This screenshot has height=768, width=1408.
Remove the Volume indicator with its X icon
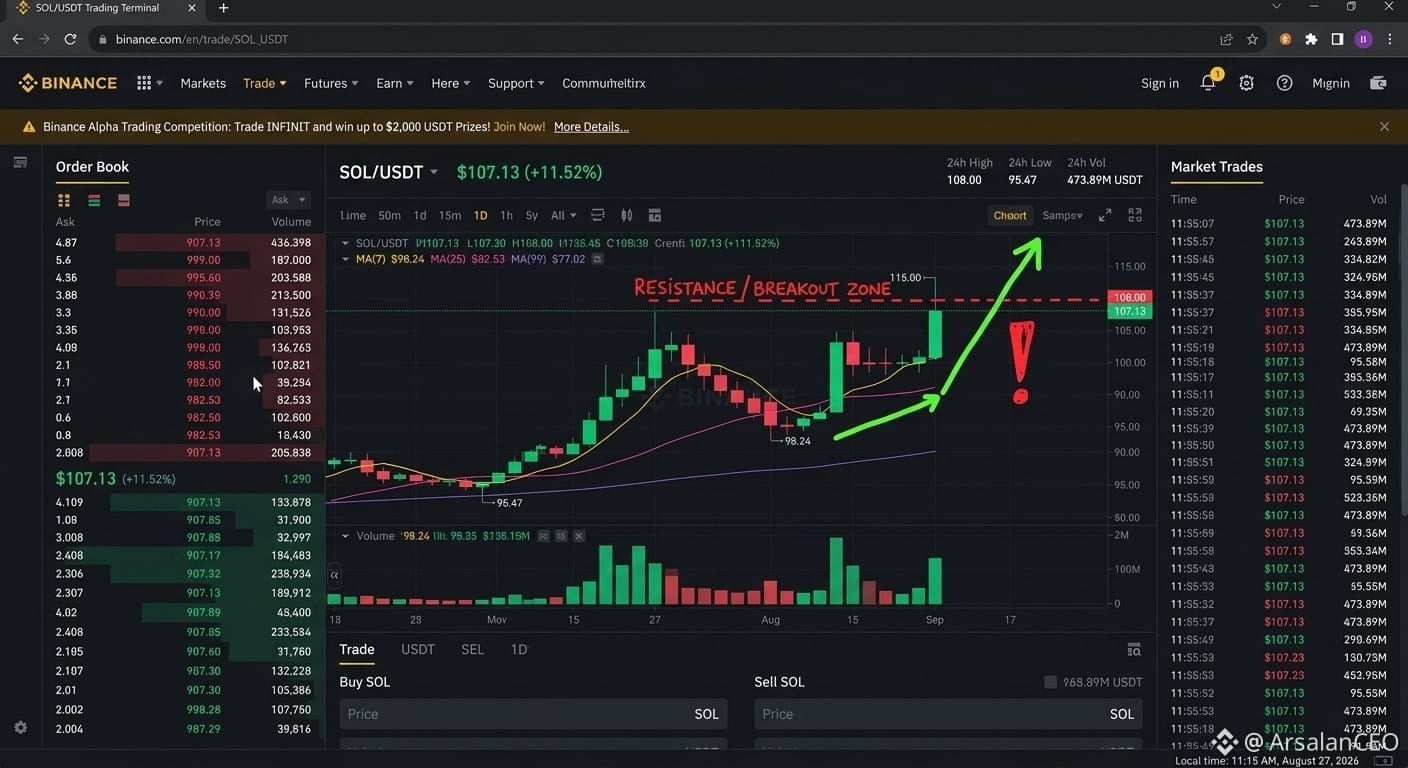coord(579,536)
